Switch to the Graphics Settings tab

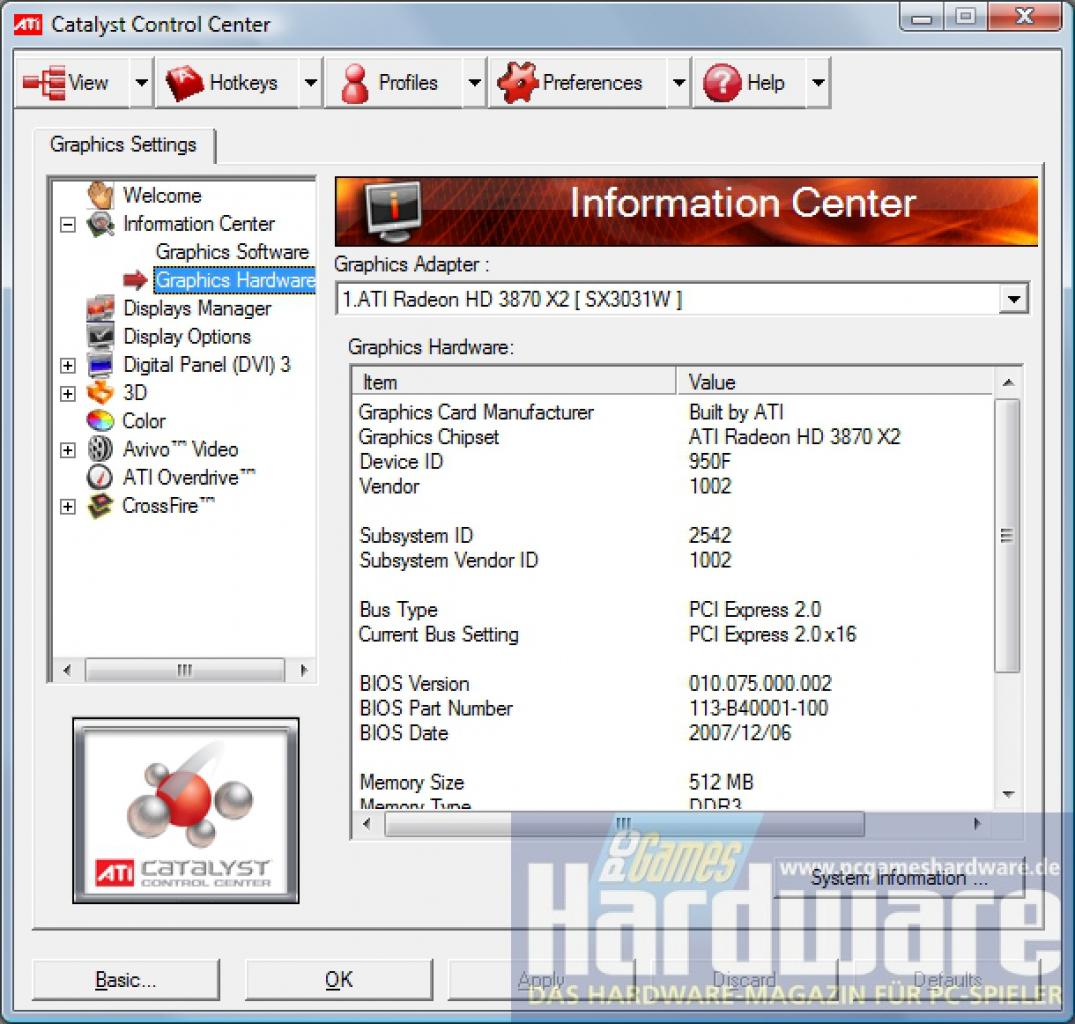coord(123,145)
